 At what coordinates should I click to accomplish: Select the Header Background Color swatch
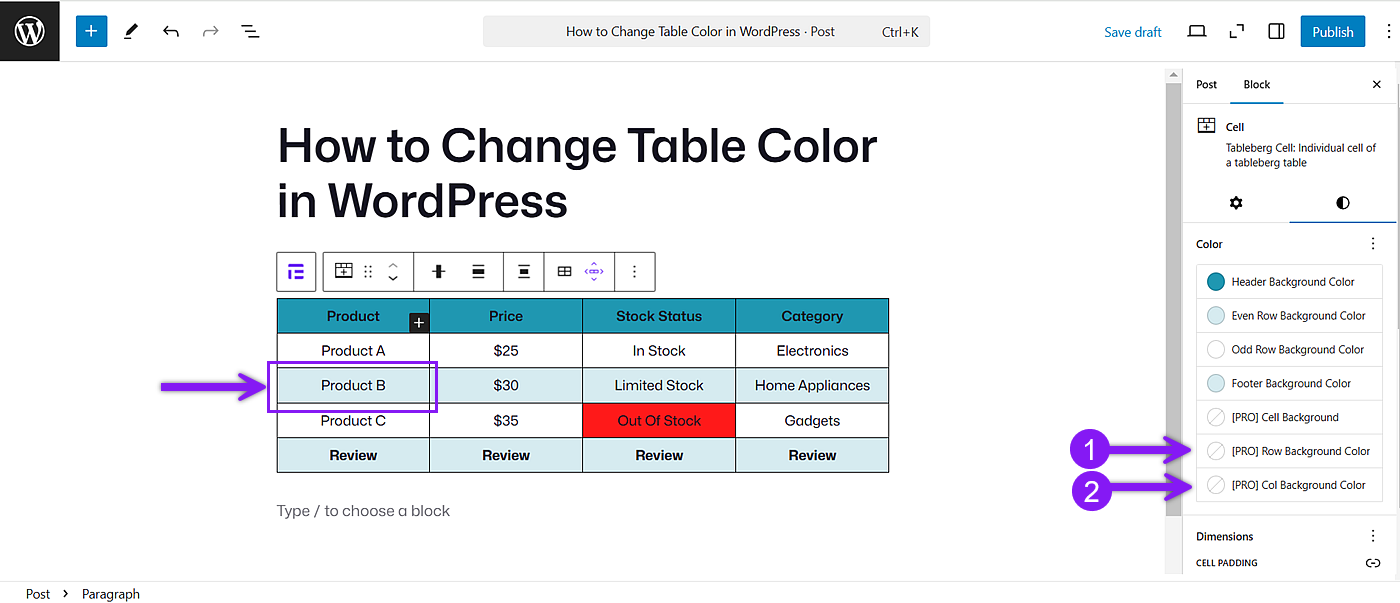pyautogui.click(x=1215, y=281)
